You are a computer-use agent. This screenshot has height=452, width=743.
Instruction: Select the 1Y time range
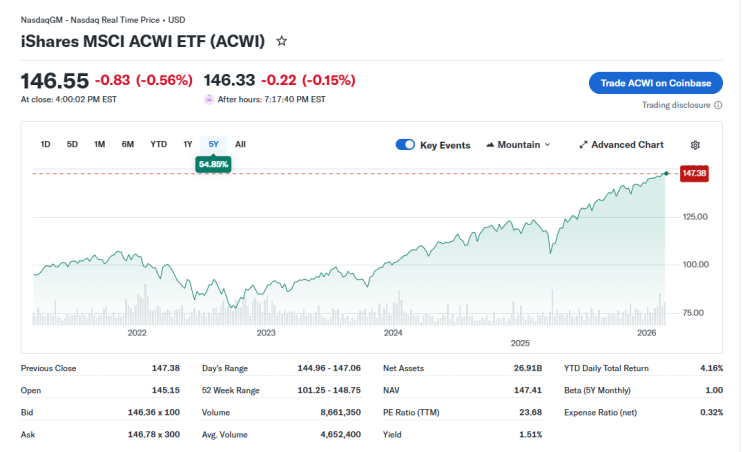click(188, 144)
